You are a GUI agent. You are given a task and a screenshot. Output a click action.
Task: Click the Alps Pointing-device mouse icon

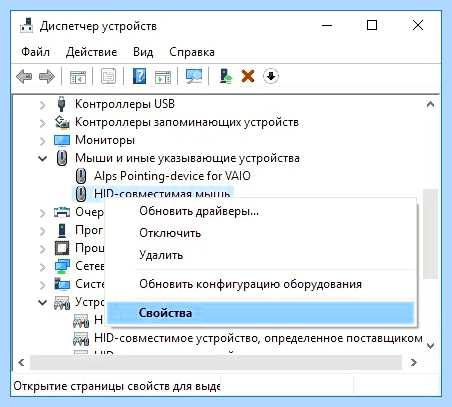click(81, 176)
